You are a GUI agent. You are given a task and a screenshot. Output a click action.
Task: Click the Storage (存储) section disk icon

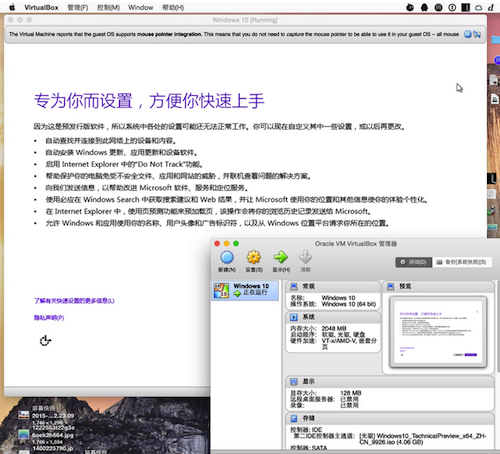(294, 418)
